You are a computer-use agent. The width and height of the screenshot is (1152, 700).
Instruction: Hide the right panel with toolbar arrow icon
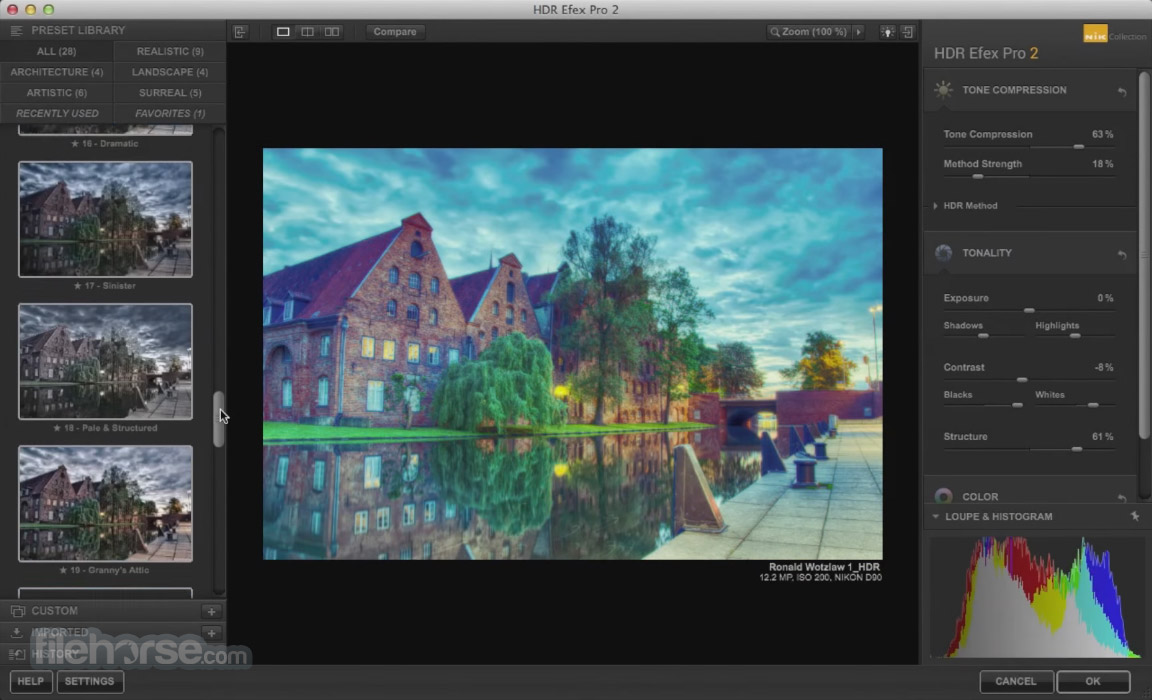tap(908, 32)
